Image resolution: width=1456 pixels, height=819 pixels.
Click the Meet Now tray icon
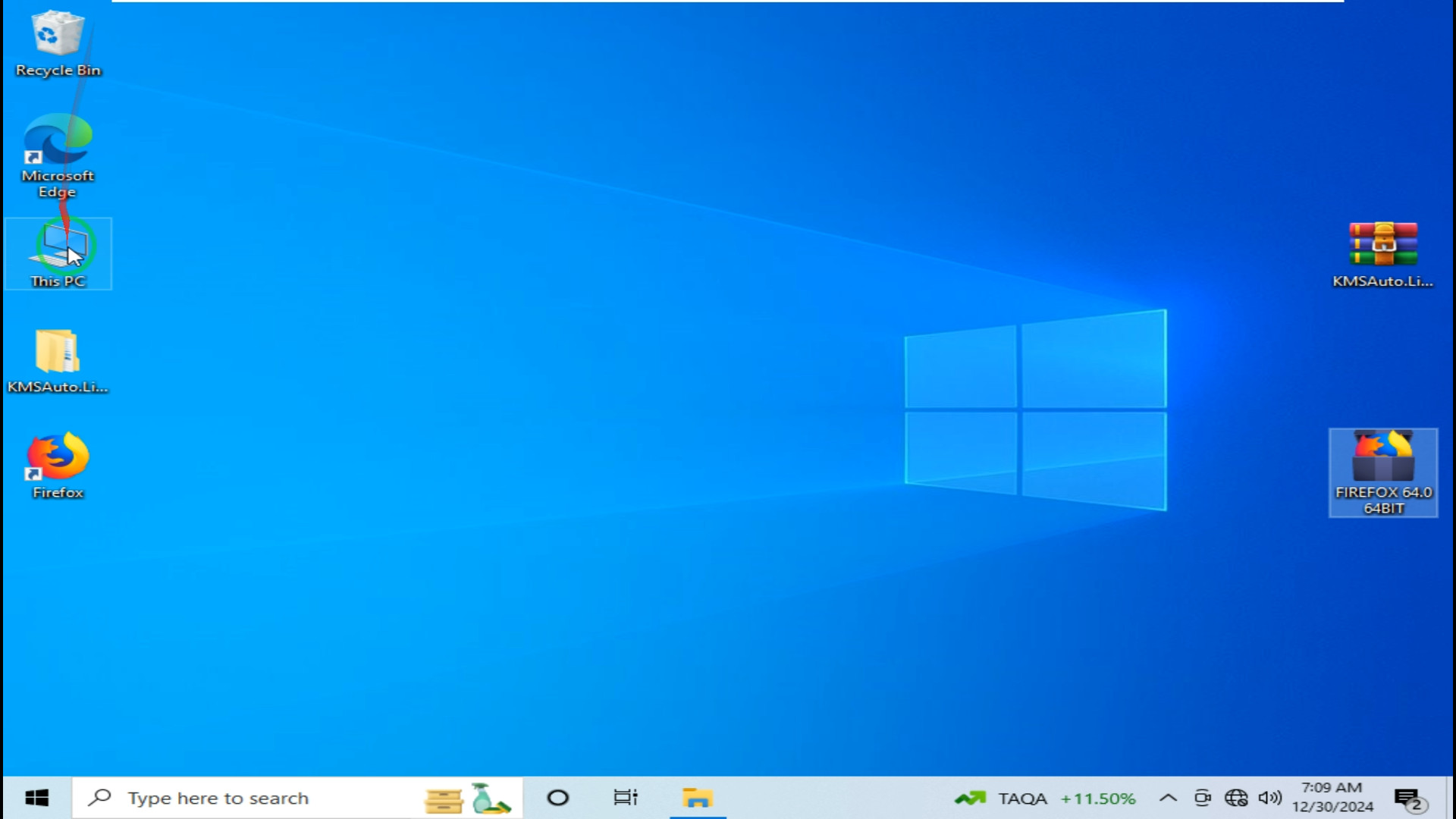click(x=1202, y=798)
